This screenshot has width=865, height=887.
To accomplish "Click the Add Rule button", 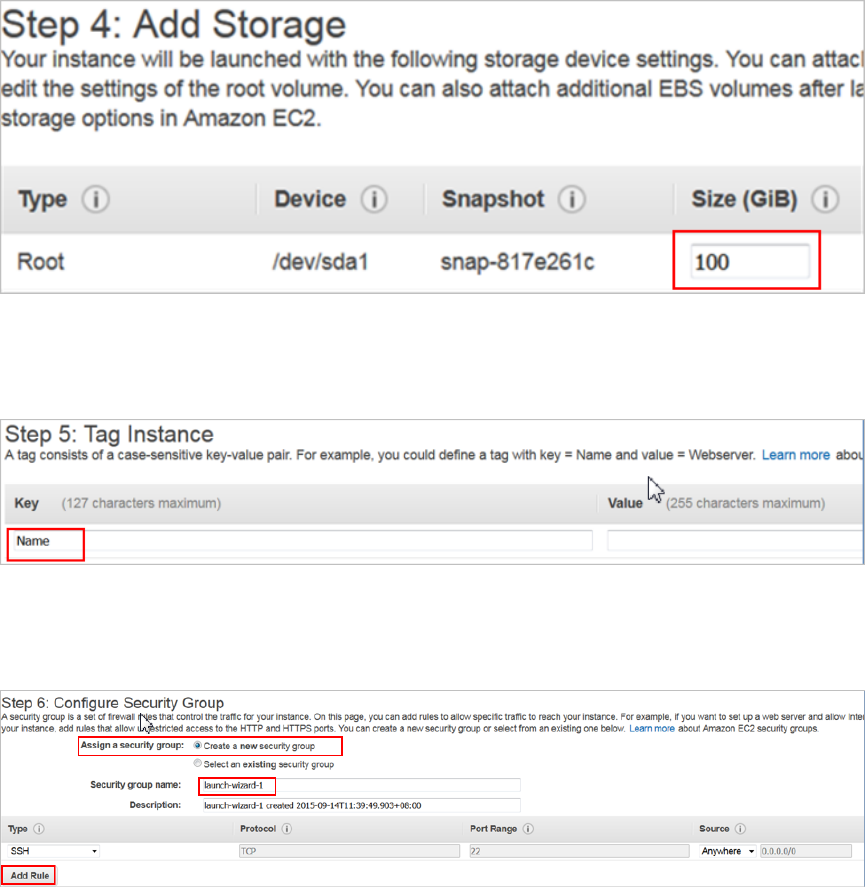I will tap(28, 875).
